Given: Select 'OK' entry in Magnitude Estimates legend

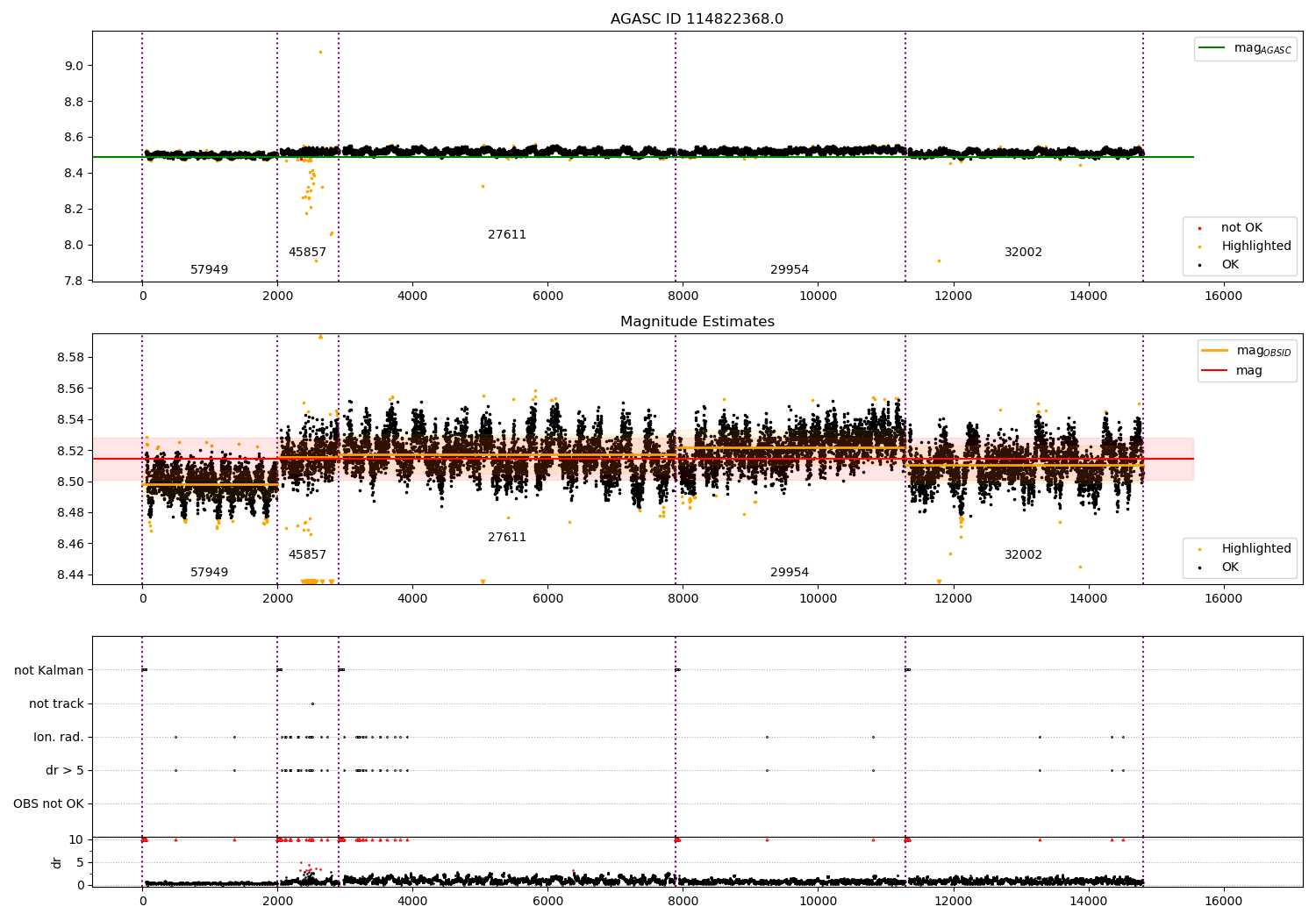Looking at the screenshot, I should (x=1230, y=568).
